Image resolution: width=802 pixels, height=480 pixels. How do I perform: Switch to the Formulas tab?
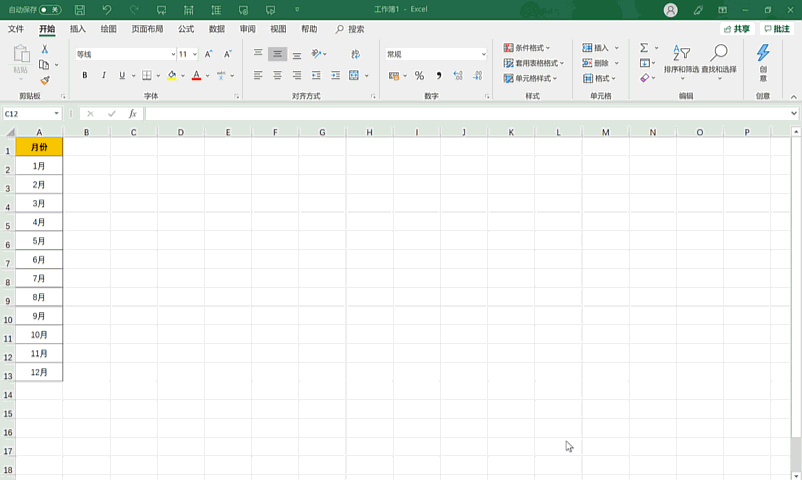point(186,29)
